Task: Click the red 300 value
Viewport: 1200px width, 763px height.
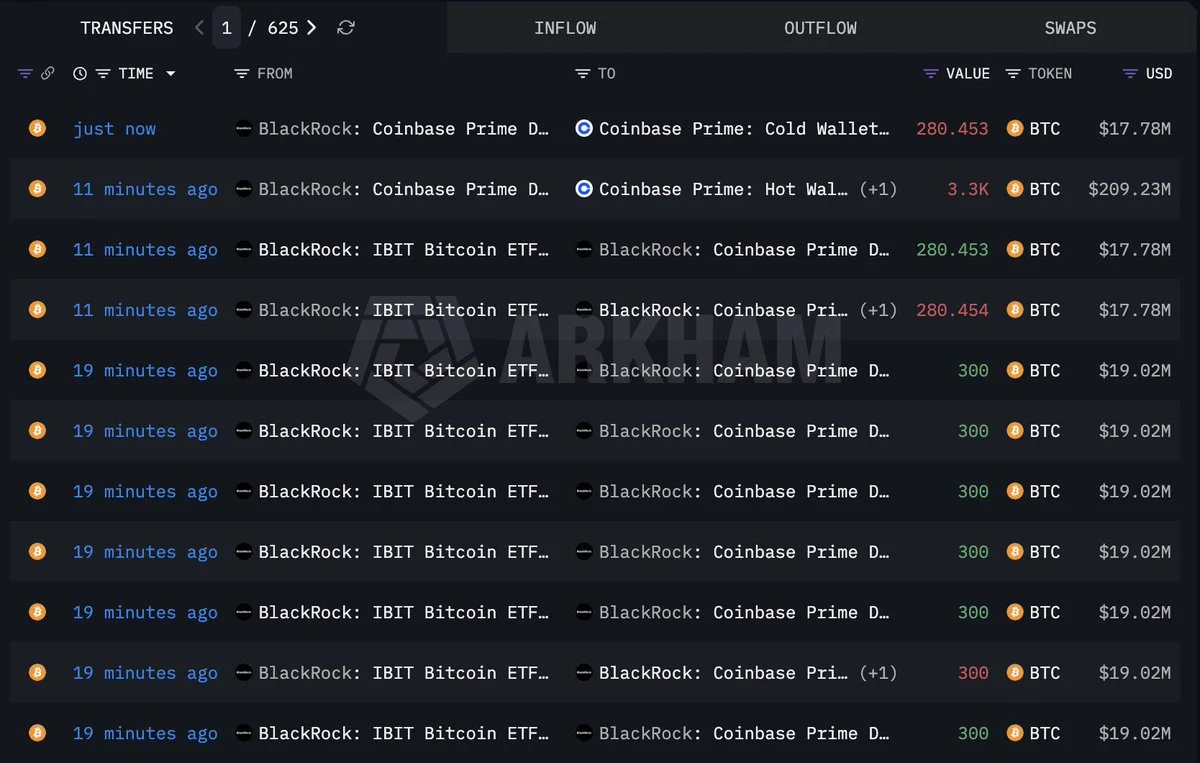Action: [973, 673]
